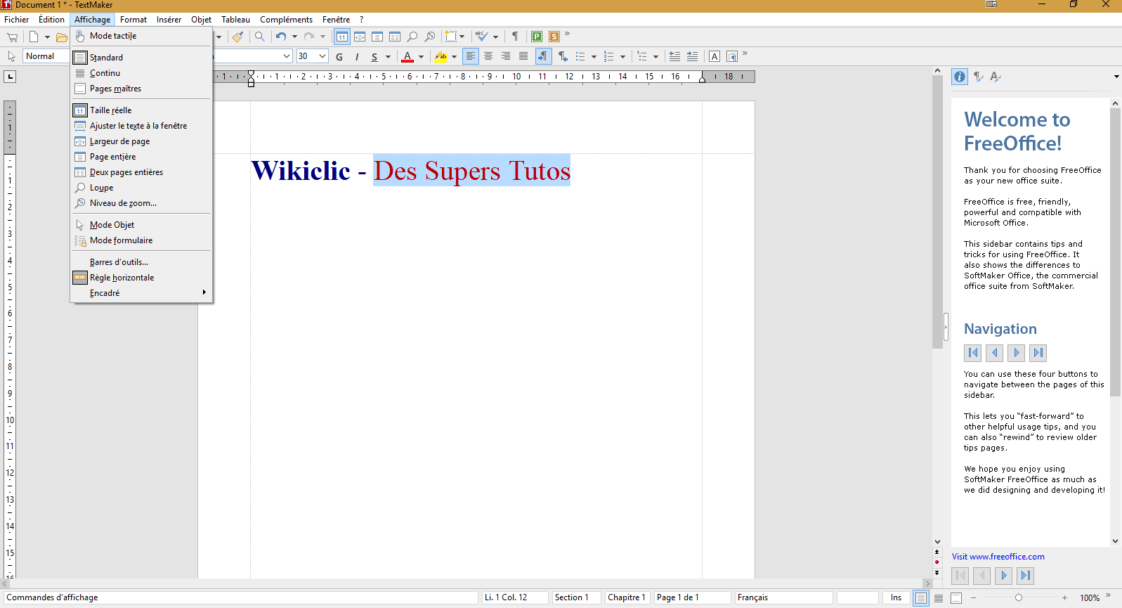1122x608 pixels.
Task: Choose Barres d'outils... menu entry
Action: [141, 262]
